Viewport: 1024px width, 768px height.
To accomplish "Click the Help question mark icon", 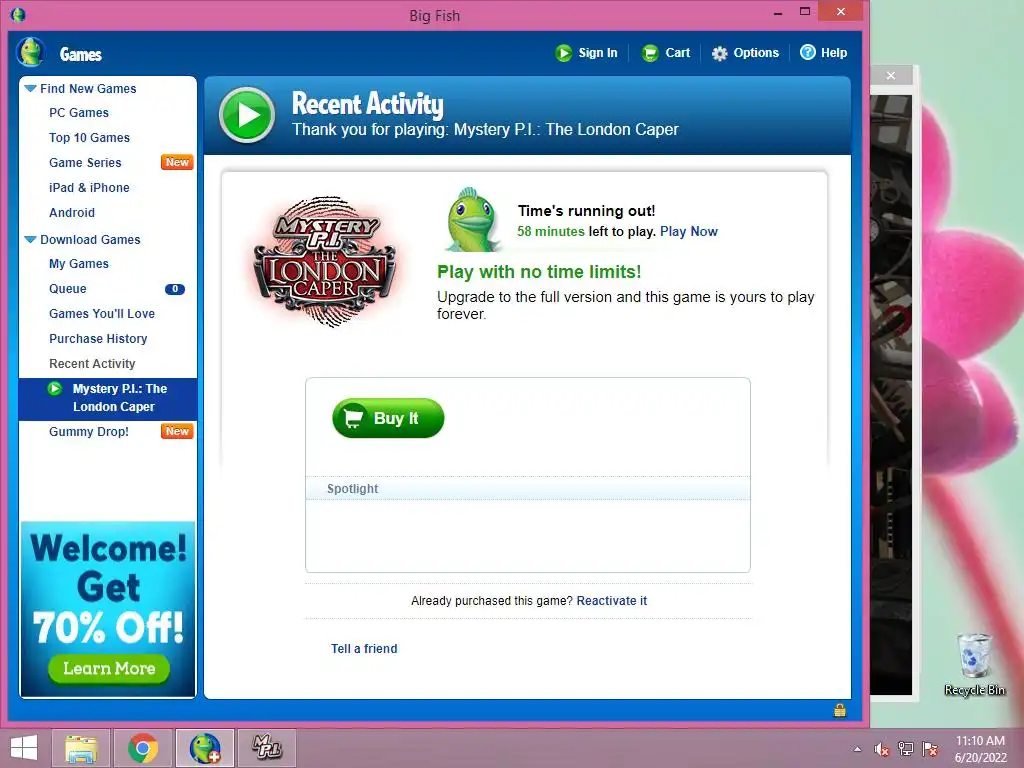I will click(808, 52).
